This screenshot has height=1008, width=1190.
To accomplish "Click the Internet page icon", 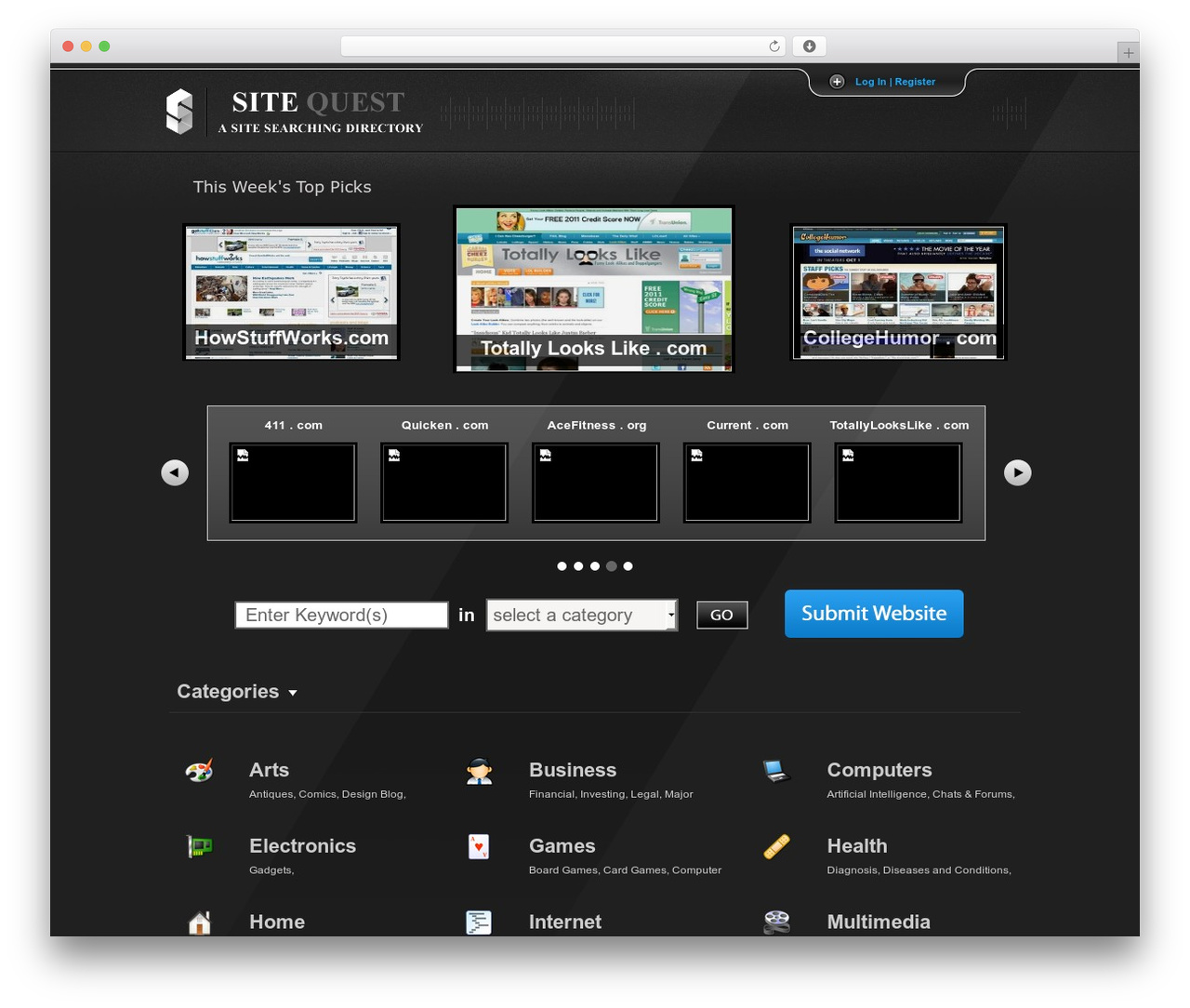I will (479, 922).
